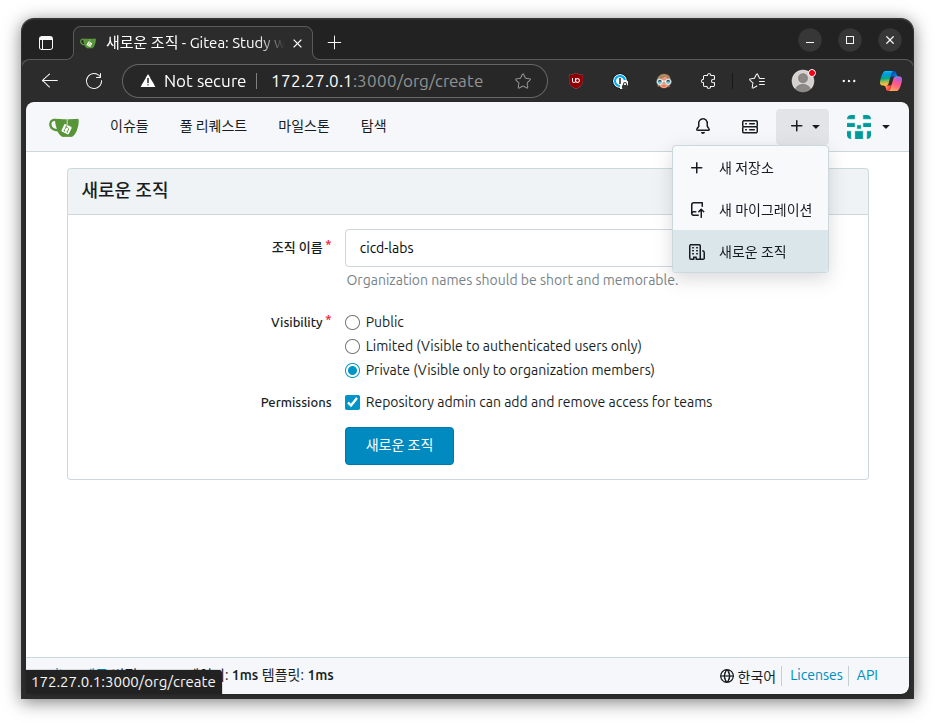Select the Private visibility radio option
This screenshot has height=723, width=935.
click(352, 370)
